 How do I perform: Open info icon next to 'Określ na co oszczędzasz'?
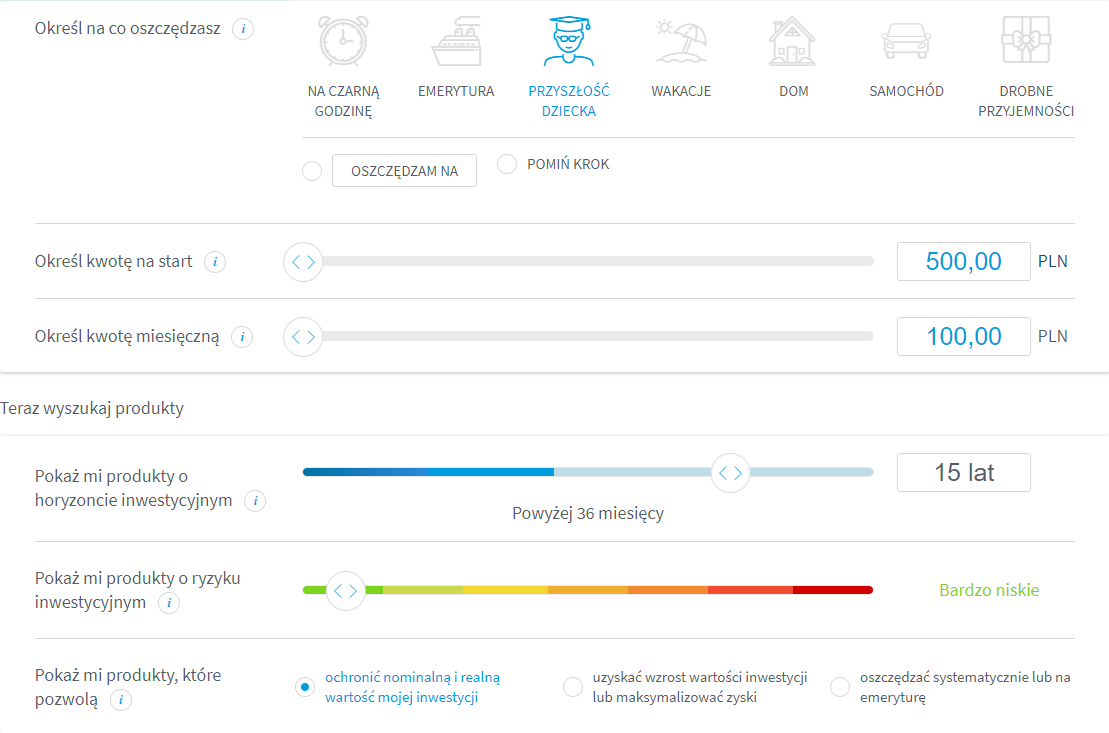pos(243,29)
